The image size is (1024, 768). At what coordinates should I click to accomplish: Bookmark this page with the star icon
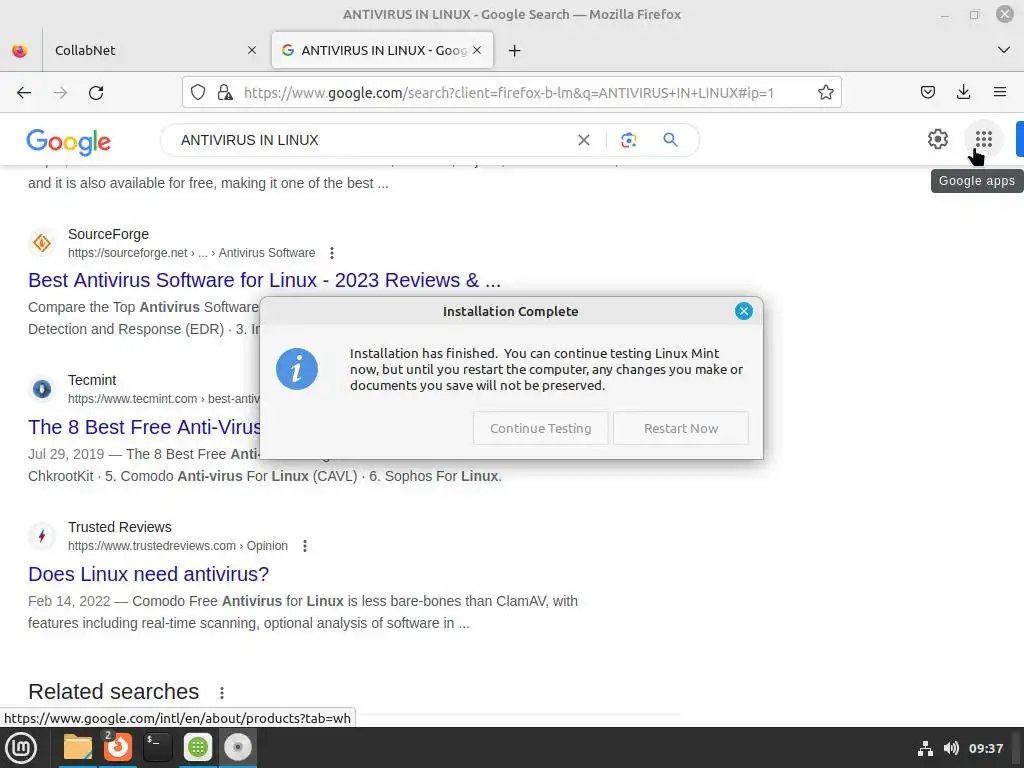click(x=825, y=93)
